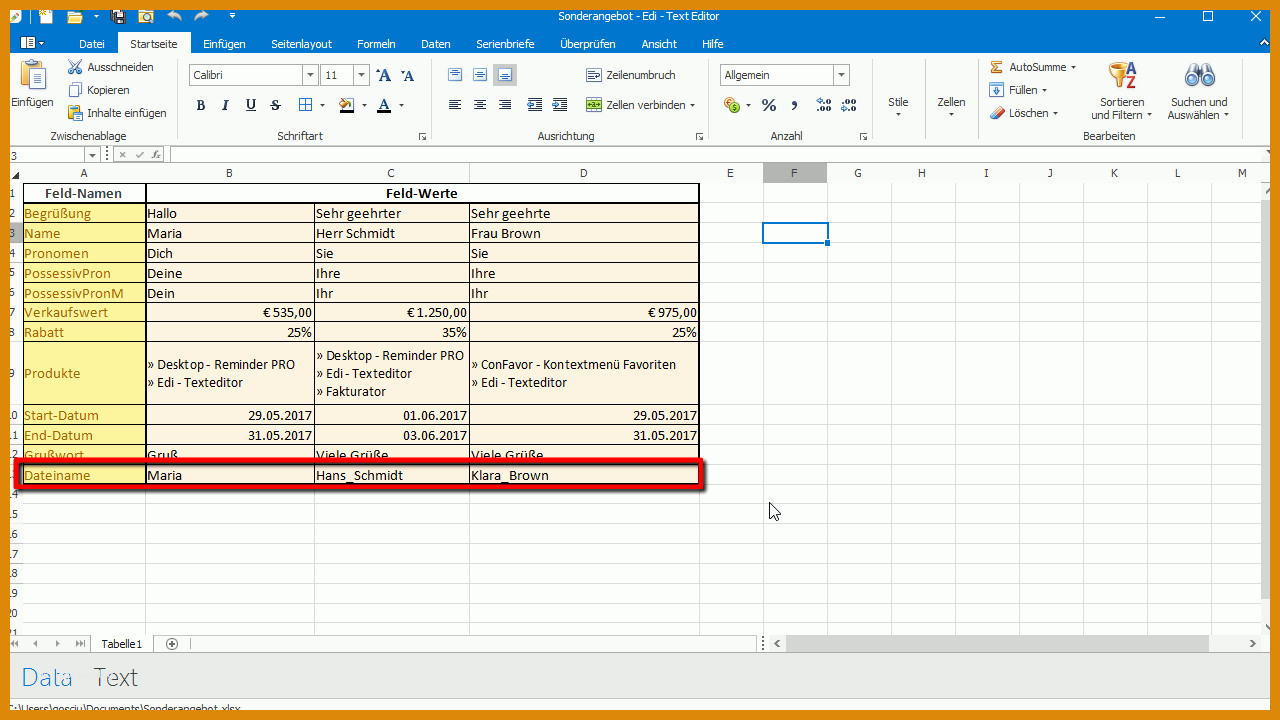Click the Ausschneiden scissors icon
The height and width of the screenshot is (720, 1280).
tap(75, 67)
